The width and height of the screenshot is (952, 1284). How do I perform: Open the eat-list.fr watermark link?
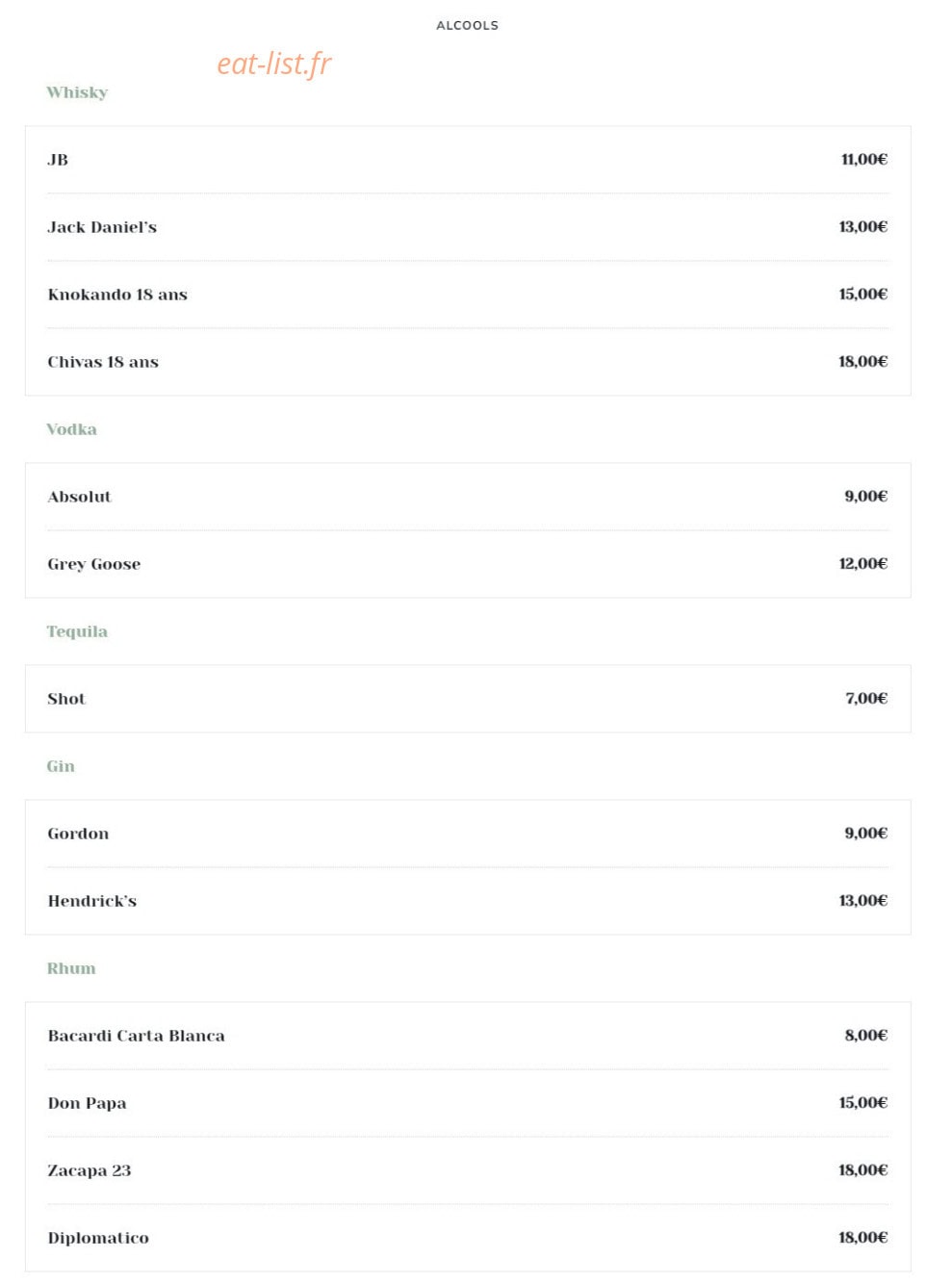[273, 64]
